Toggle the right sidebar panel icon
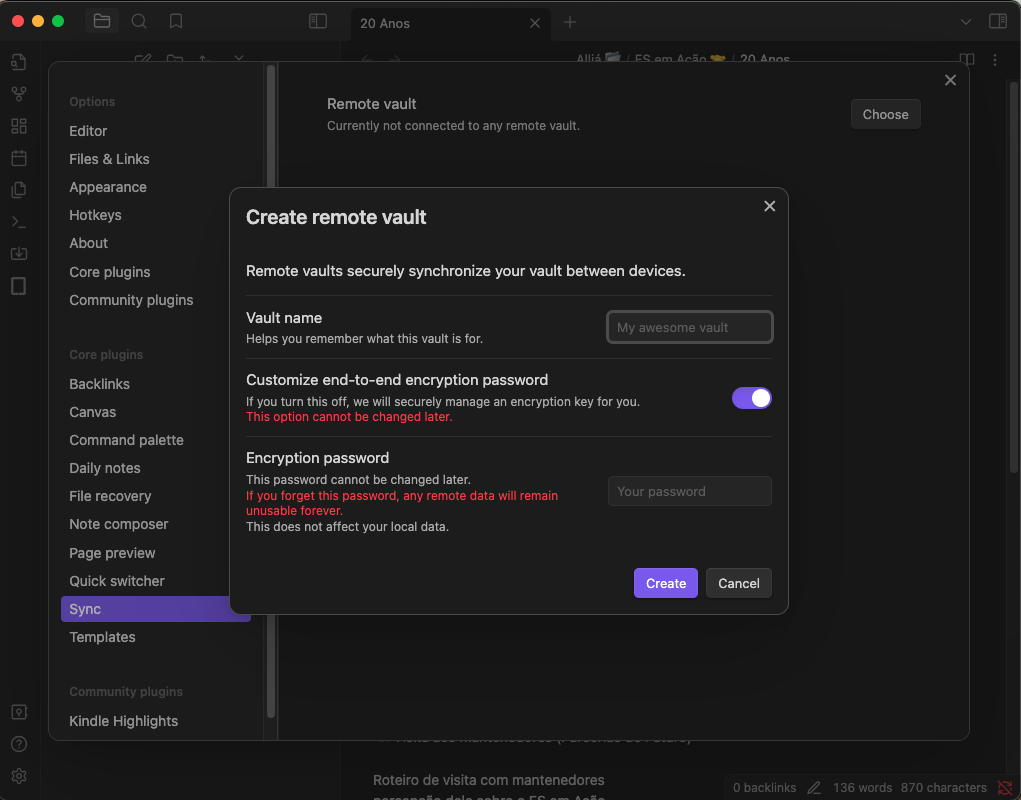Image resolution: width=1021 pixels, height=800 pixels. 997,20
